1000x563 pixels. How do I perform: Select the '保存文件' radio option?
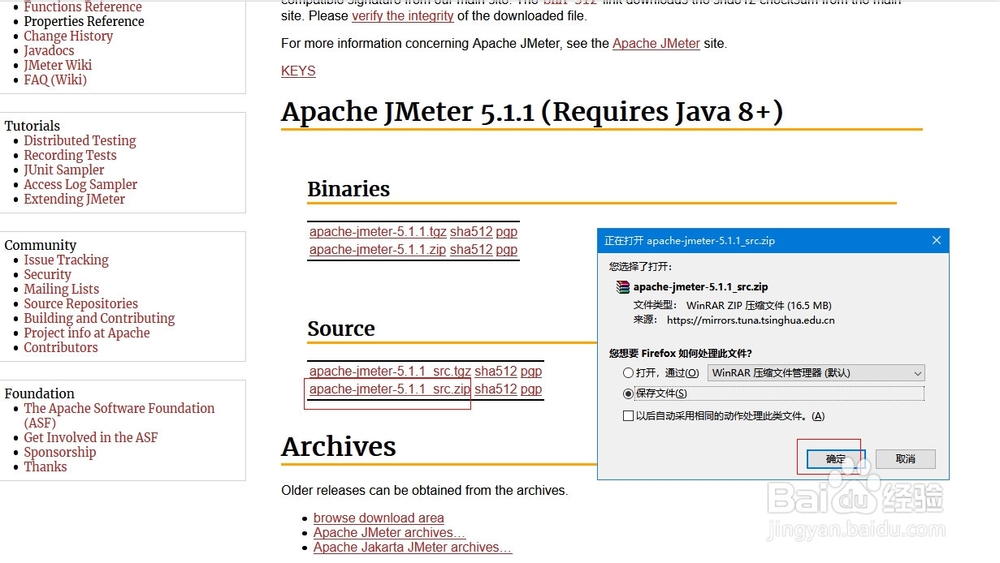pyautogui.click(x=628, y=393)
